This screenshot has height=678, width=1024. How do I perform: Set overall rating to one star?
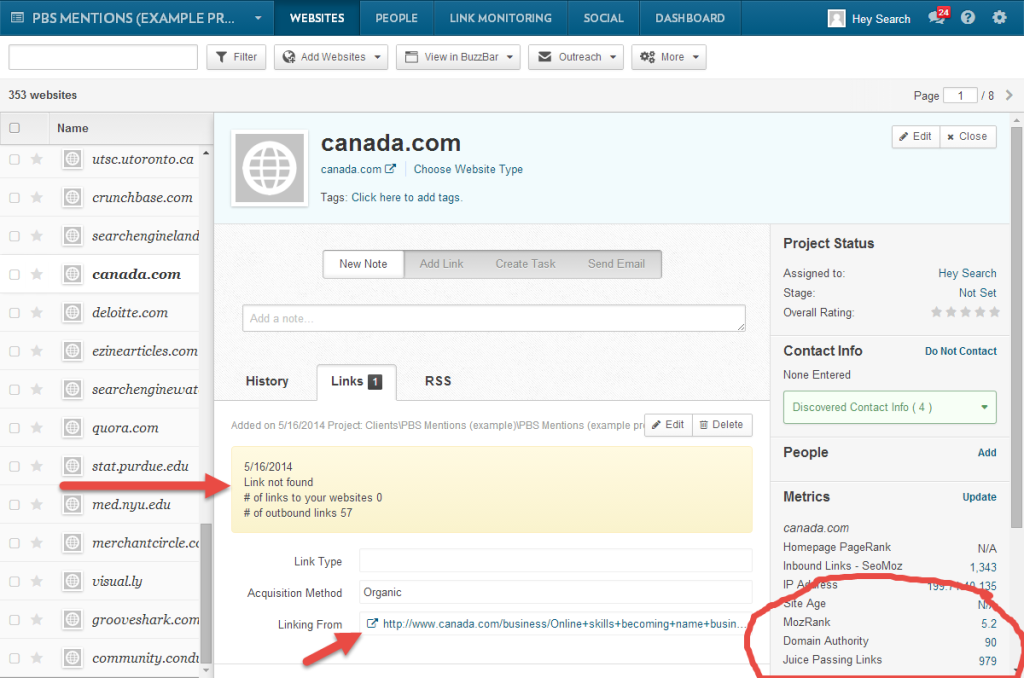pos(936,312)
